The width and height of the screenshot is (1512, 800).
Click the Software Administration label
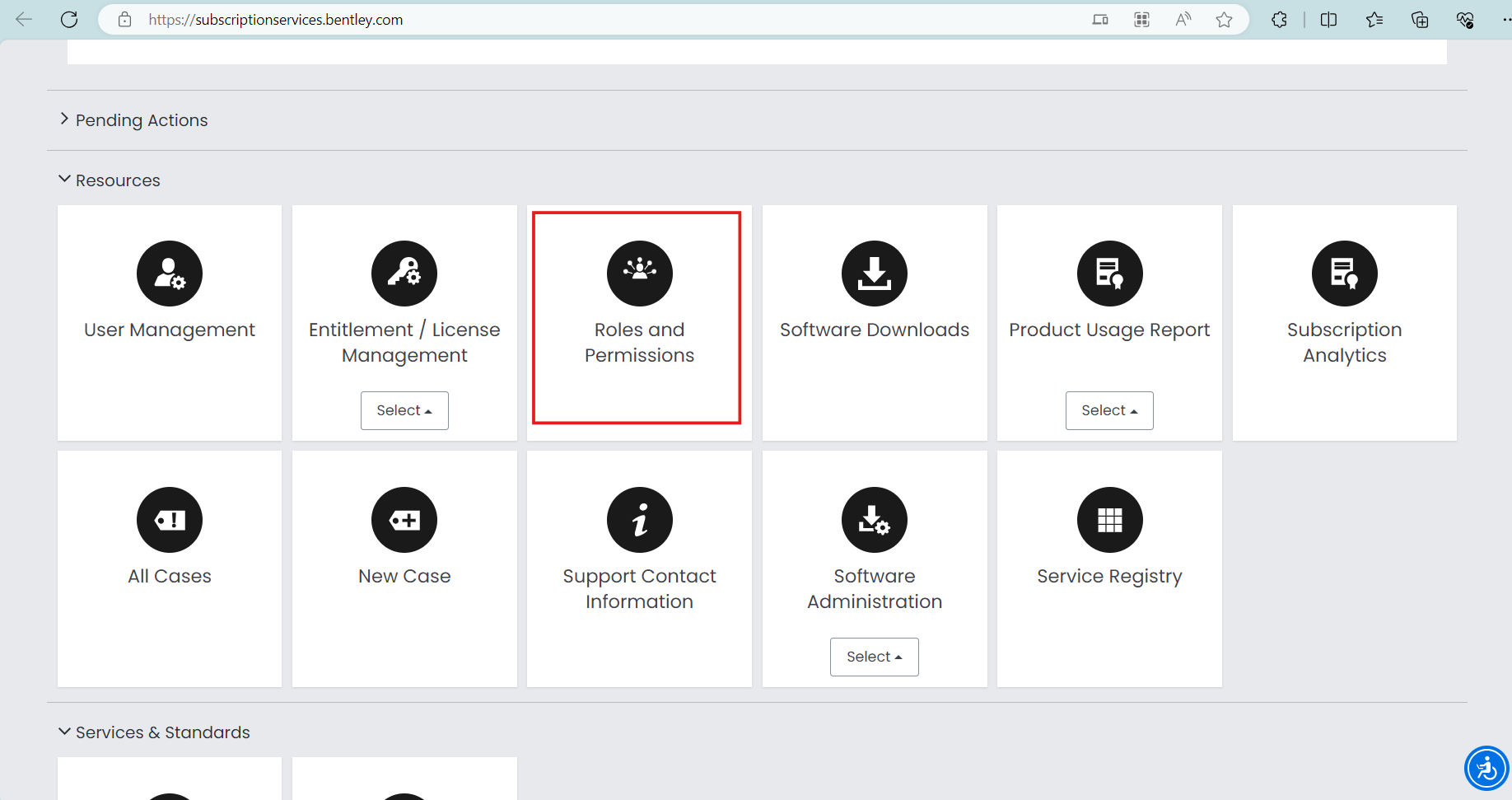point(875,589)
